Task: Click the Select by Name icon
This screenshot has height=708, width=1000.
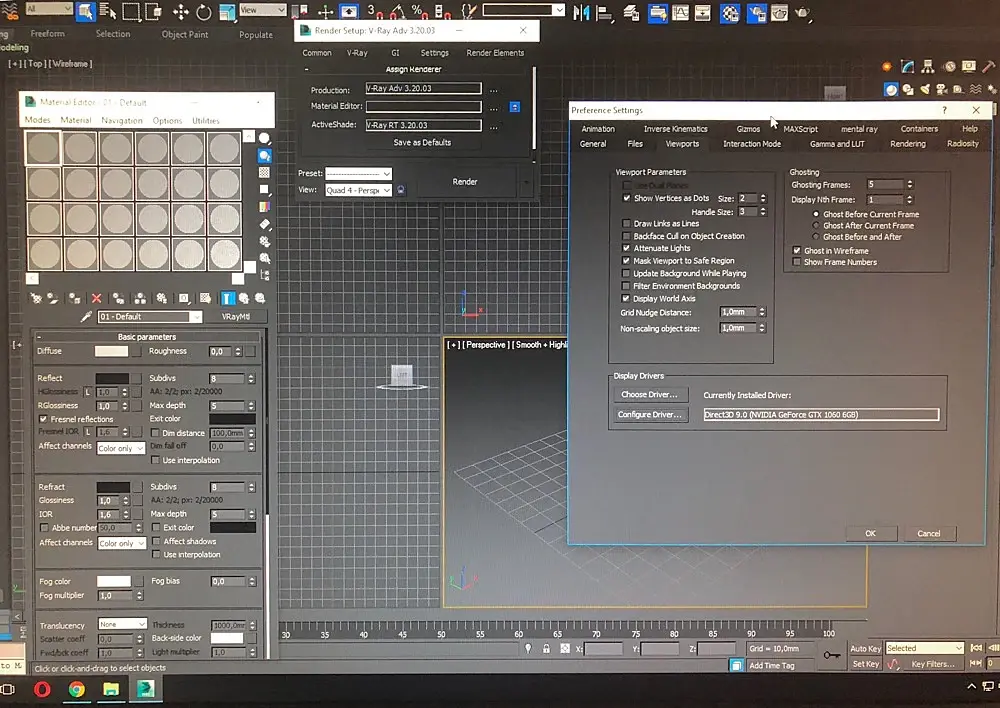Action: 108,11
